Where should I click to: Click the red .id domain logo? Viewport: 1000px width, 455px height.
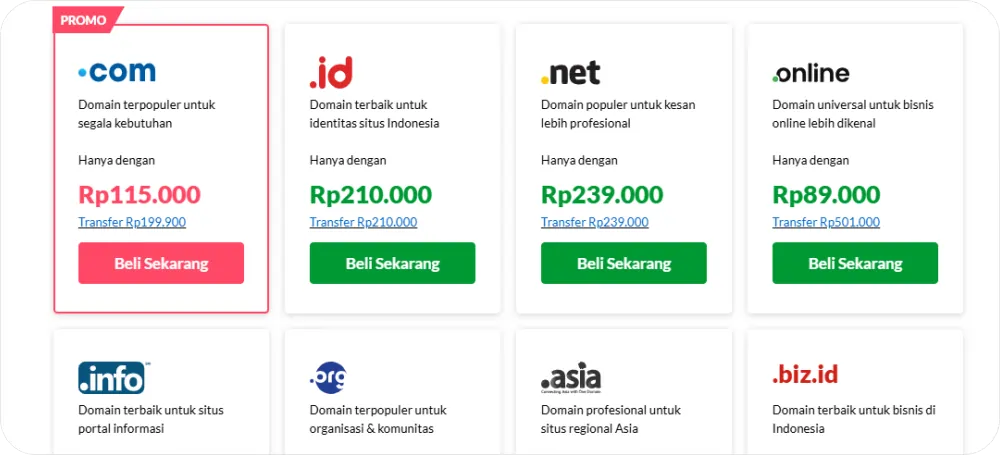tap(331, 72)
